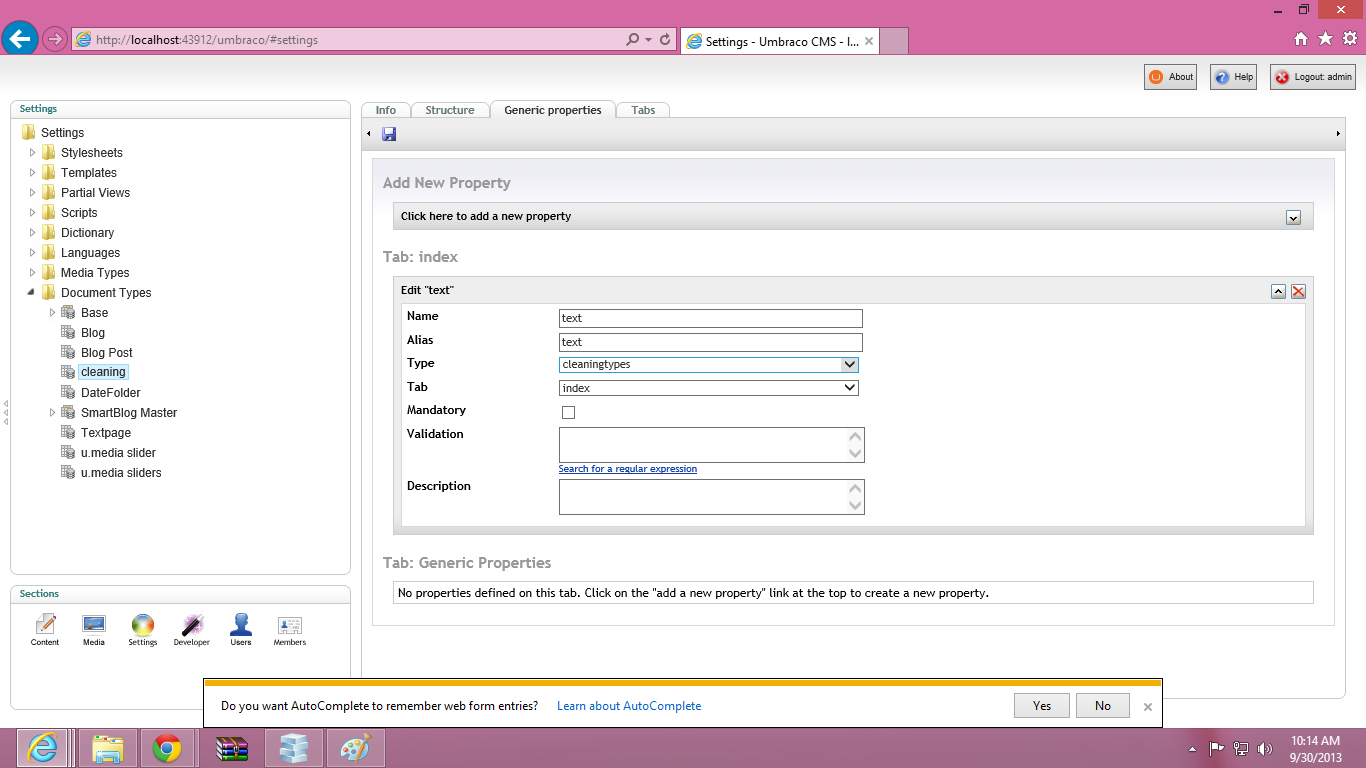Click the Description text area

[711, 497]
